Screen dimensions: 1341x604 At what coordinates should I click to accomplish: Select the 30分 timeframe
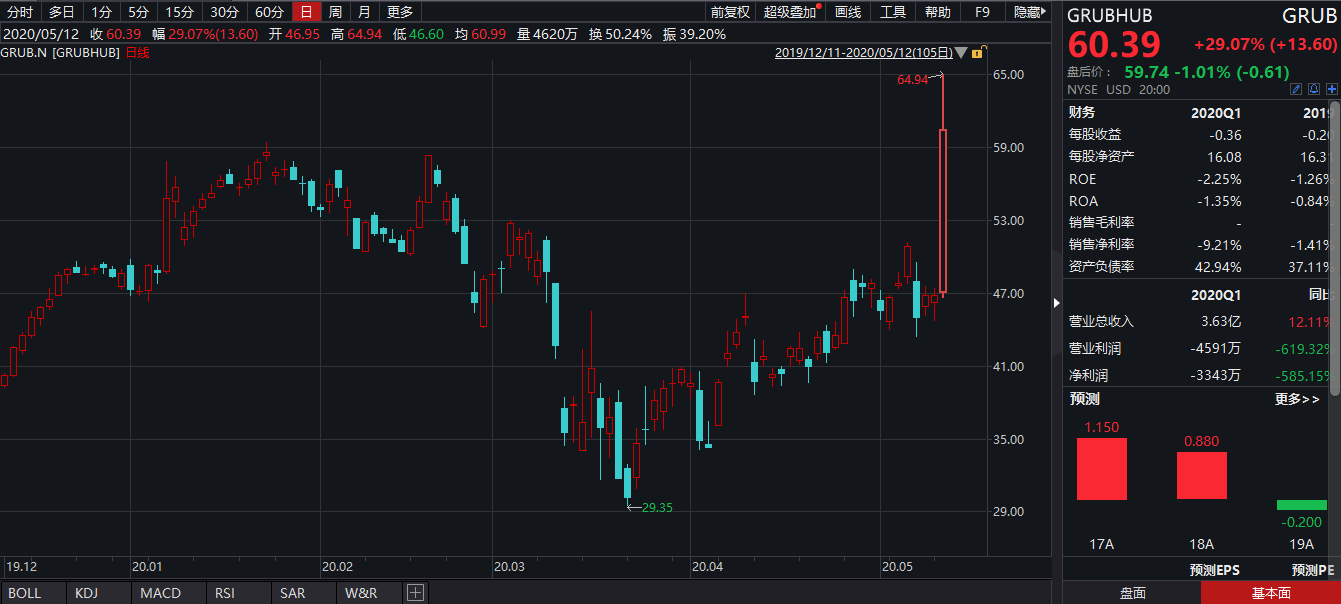pos(224,12)
